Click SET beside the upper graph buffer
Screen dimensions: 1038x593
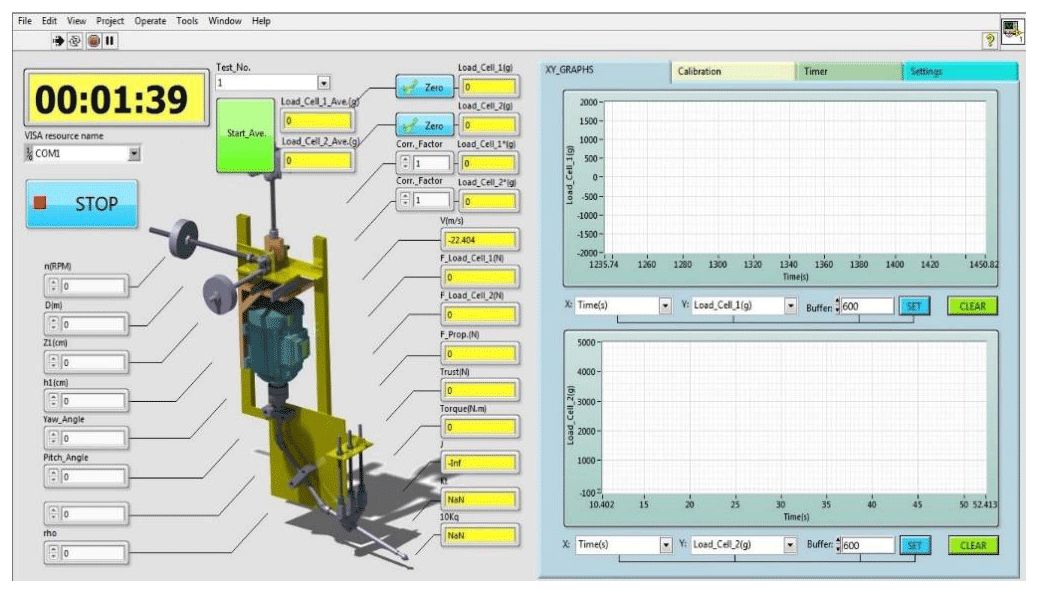pyautogui.click(x=915, y=306)
